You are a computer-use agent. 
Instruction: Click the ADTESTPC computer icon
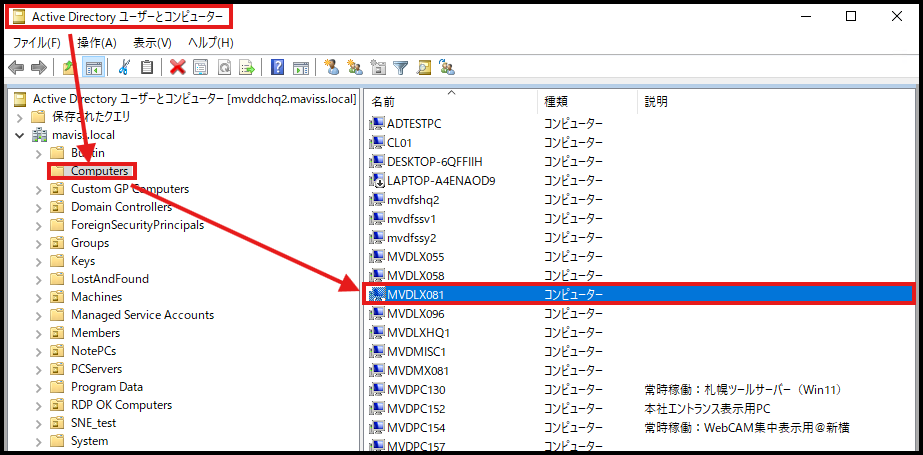coord(376,124)
